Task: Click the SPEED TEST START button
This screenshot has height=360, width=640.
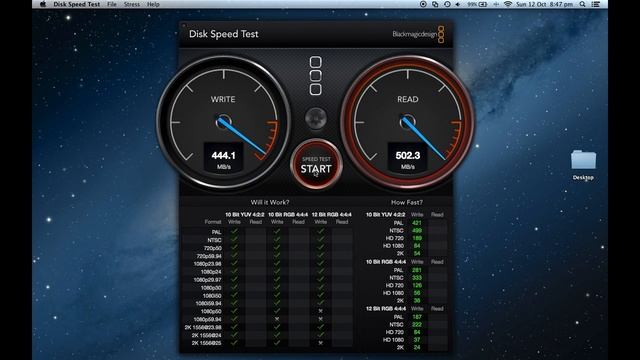Action: pyautogui.click(x=316, y=164)
